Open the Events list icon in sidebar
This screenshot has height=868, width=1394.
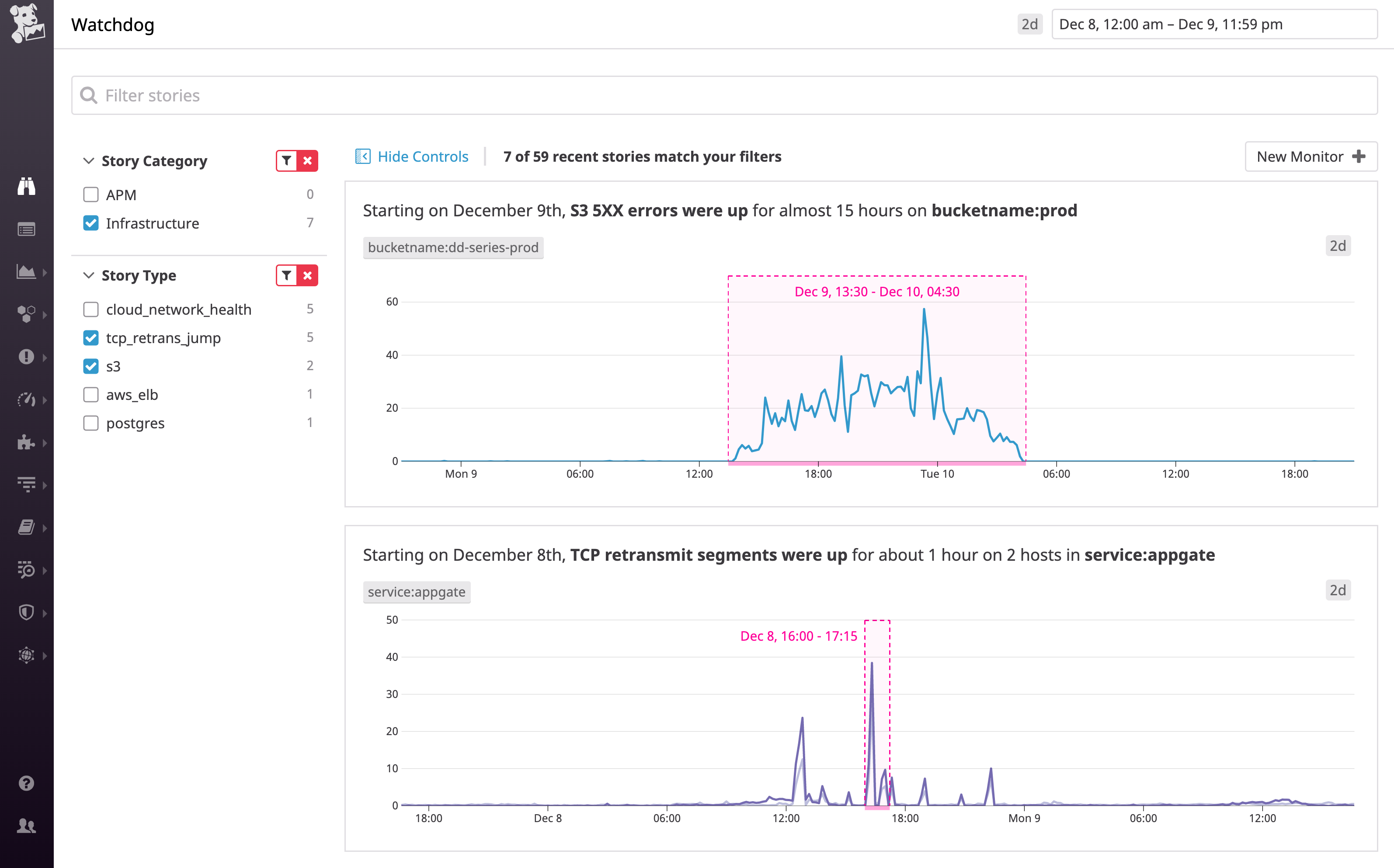point(27,229)
